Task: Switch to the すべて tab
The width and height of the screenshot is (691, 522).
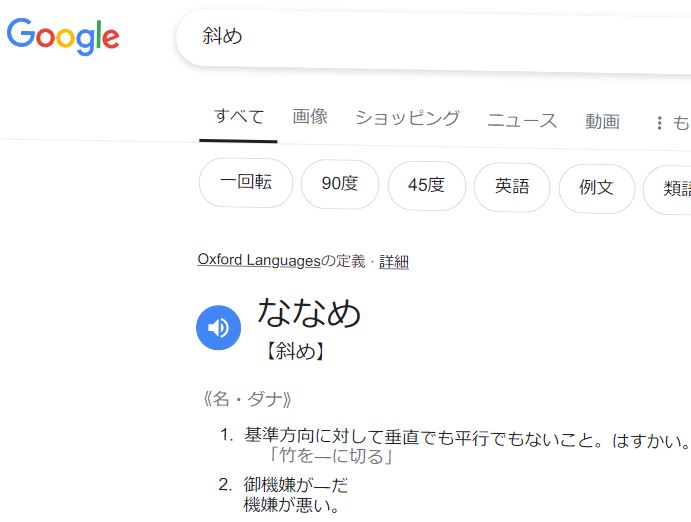Action: (238, 117)
